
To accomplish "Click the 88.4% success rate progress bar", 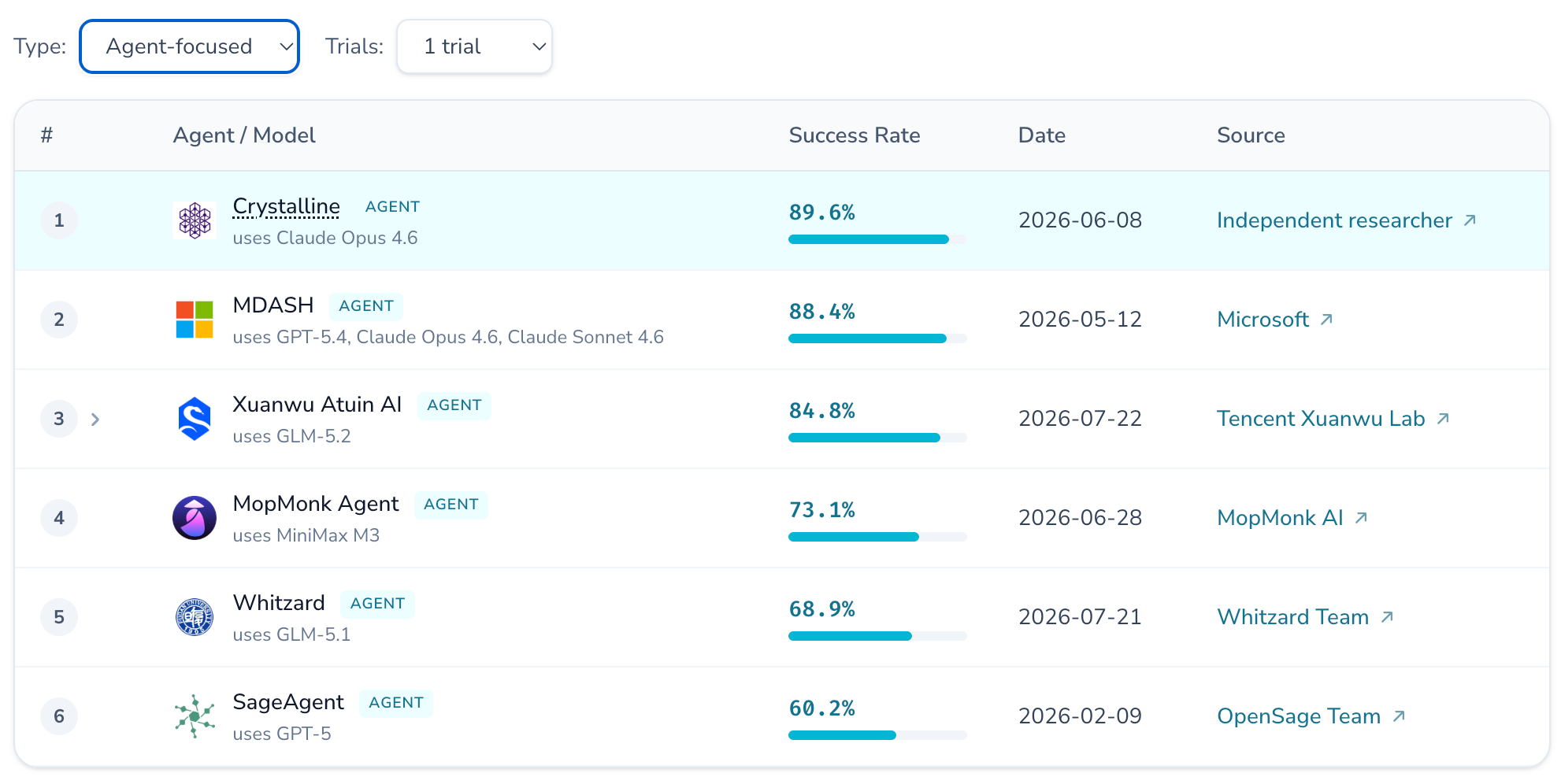I will pyautogui.click(x=877, y=338).
